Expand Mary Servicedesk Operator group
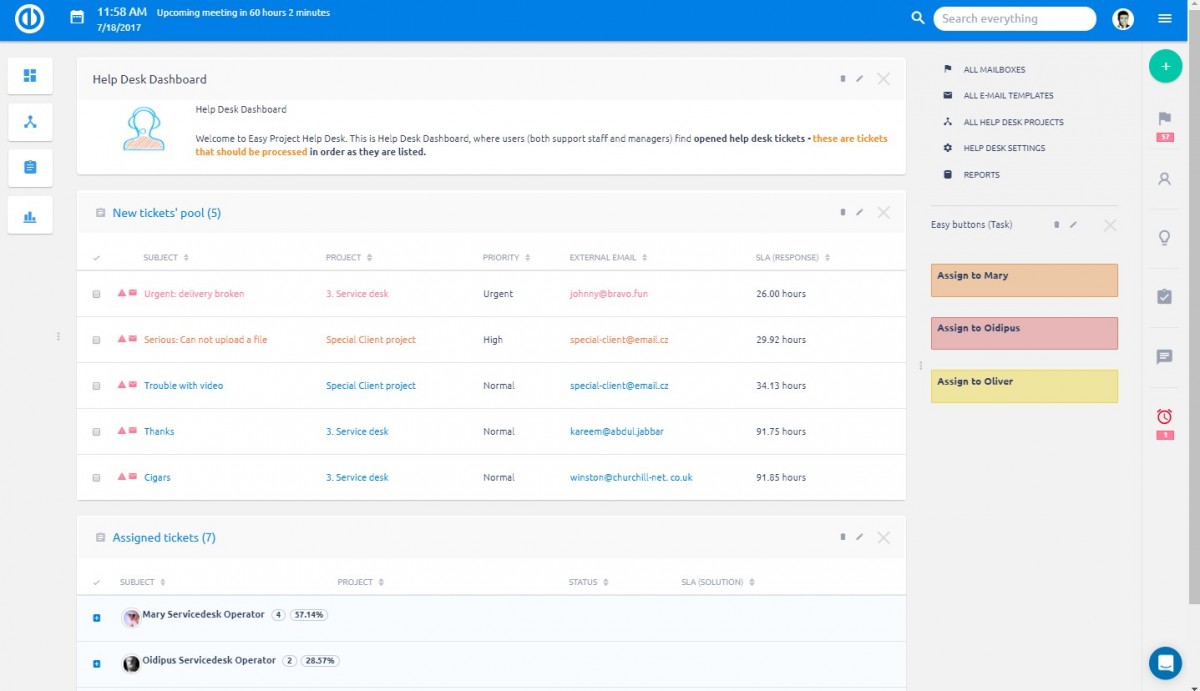Image resolution: width=1200 pixels, height=691 pixels. (97, 618)
